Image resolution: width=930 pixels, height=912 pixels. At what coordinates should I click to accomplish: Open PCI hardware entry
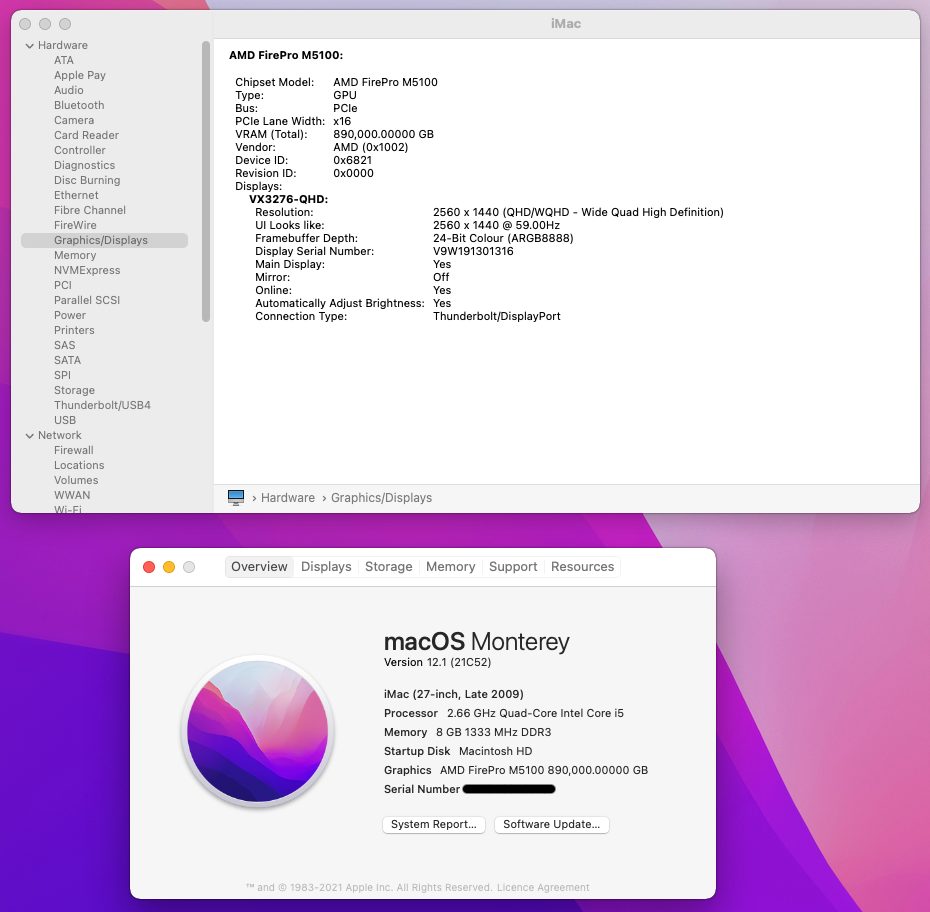(x=63, y=285)
